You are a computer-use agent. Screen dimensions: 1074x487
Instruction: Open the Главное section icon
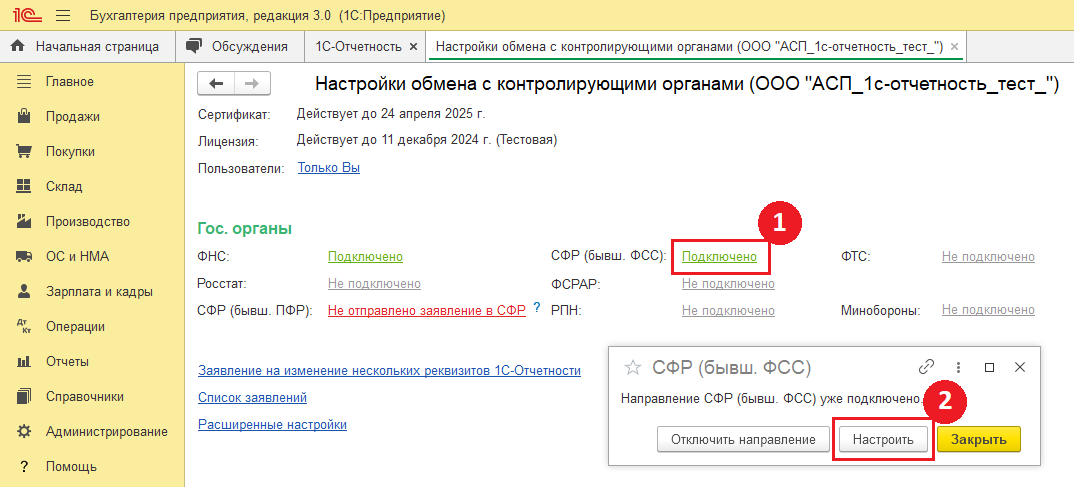pos(24,82)
